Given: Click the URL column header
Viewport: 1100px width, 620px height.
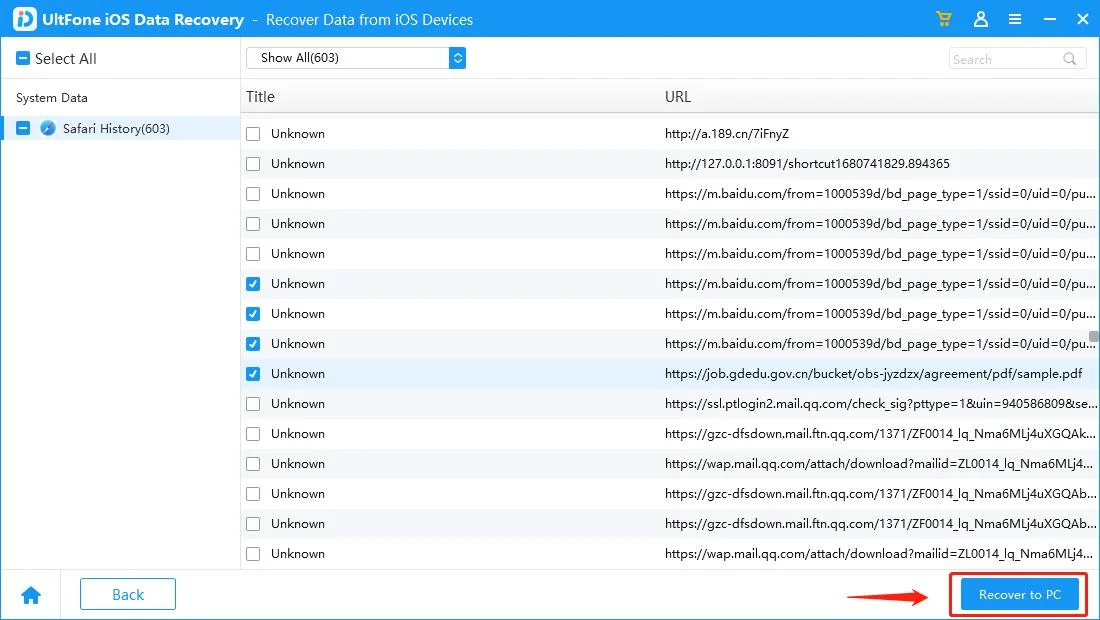Looking at the screenshot, I should click(x=678, y=97).
